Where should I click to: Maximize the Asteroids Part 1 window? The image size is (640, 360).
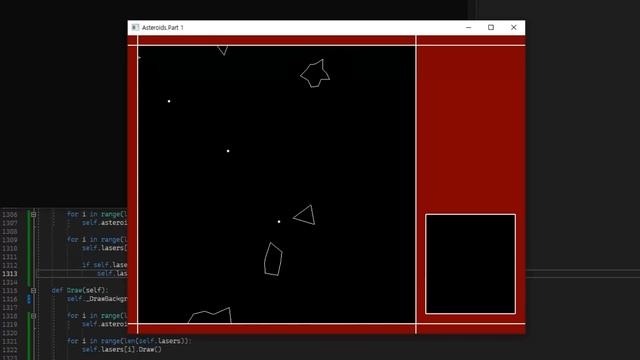(491, 27)
